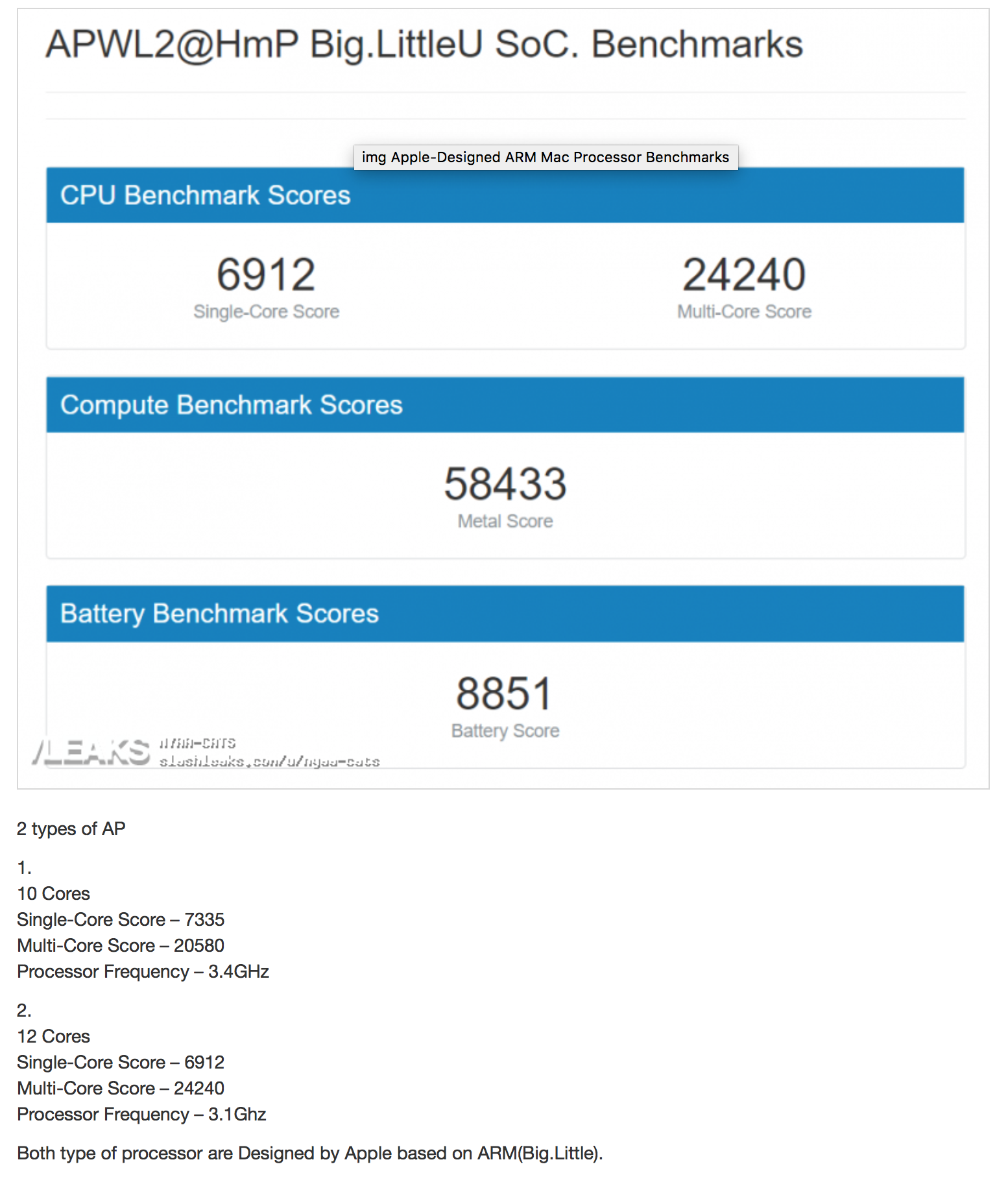Click the Battery Score label
This screenshot has height=1186, width=1008.
click(x=505, y=731)
